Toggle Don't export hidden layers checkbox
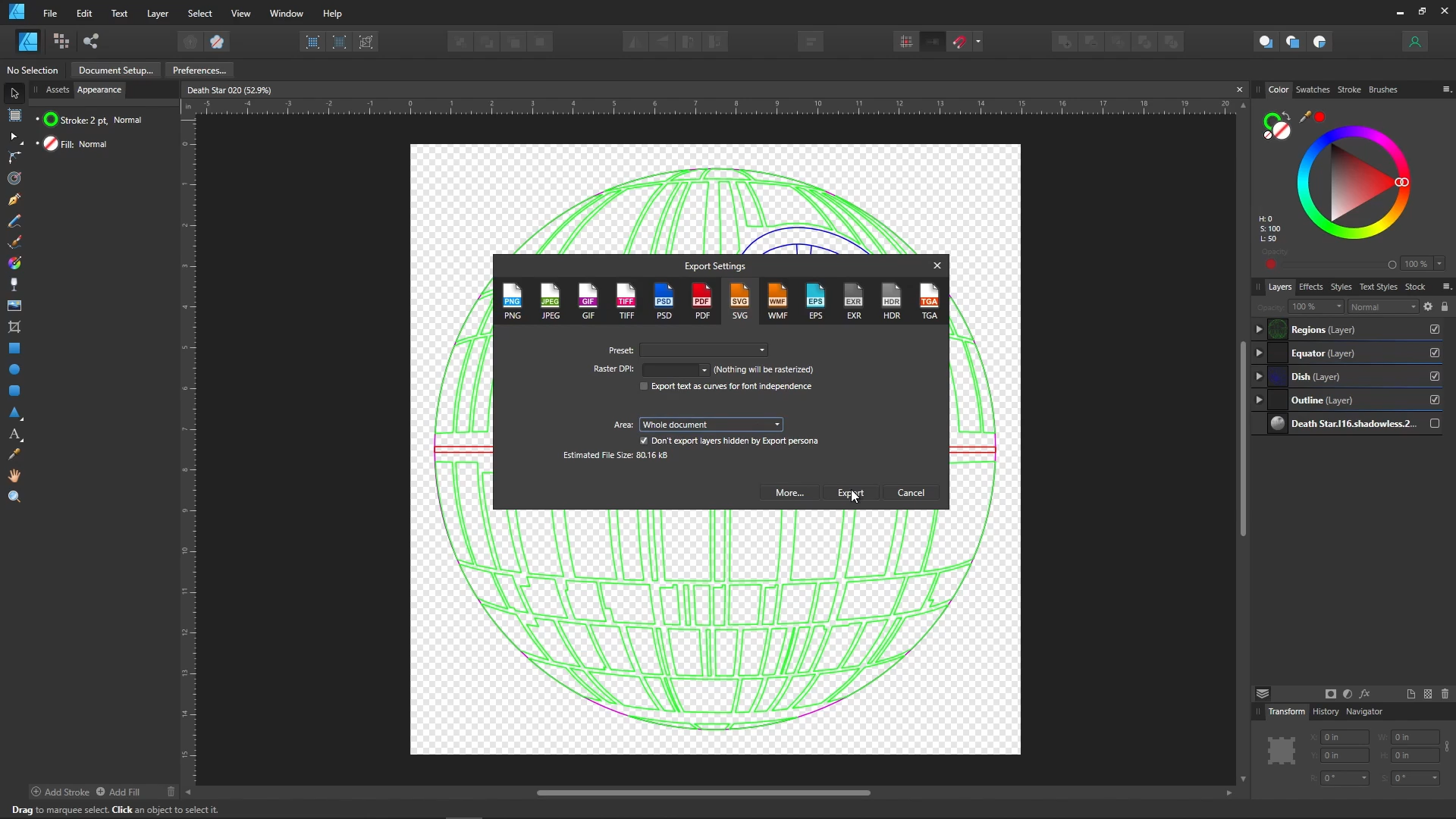Viewport: 1456px width, 819px height. pyautogui.click(x=644, y=441)
